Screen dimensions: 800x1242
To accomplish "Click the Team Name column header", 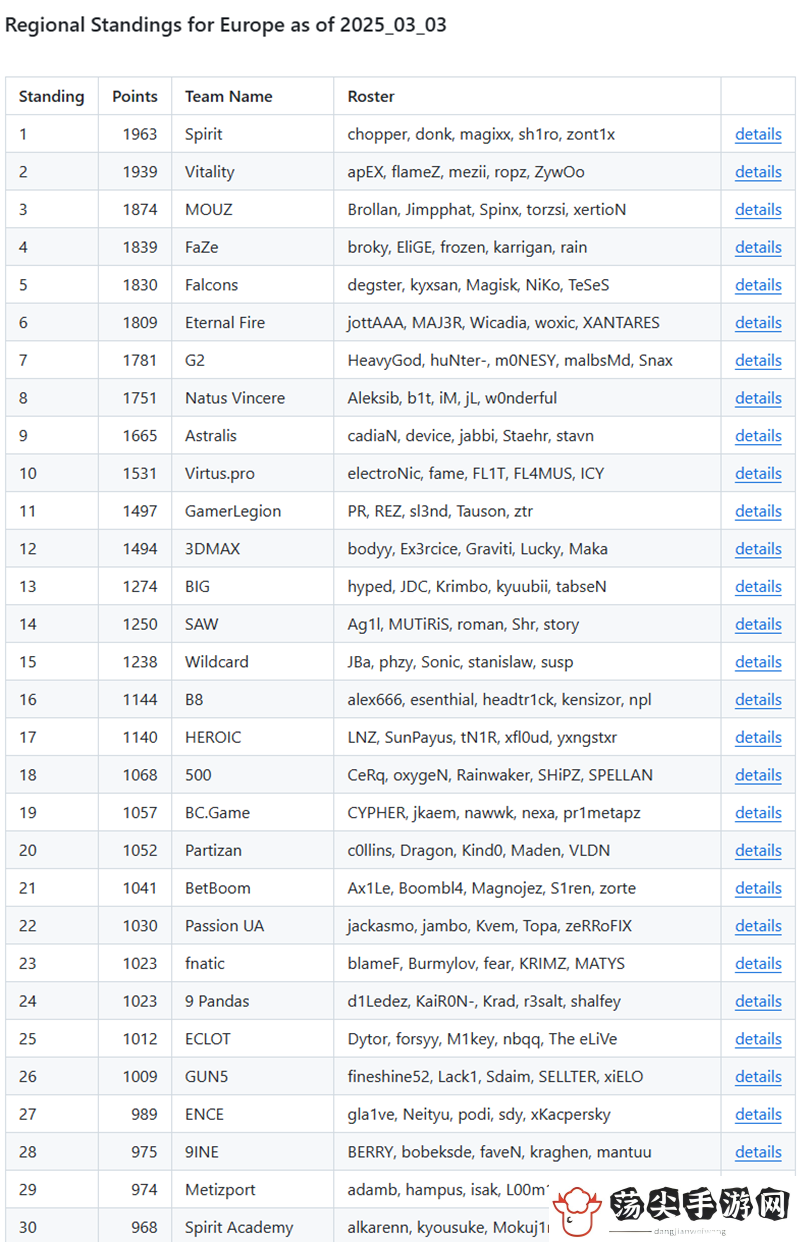I will point(229,97).
